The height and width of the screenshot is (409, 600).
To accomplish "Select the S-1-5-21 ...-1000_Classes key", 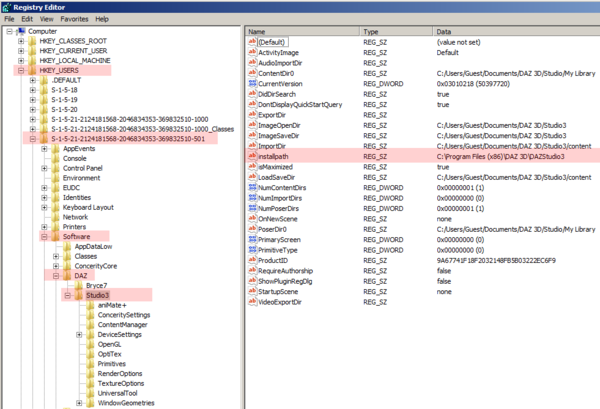I will pos(142,129).
